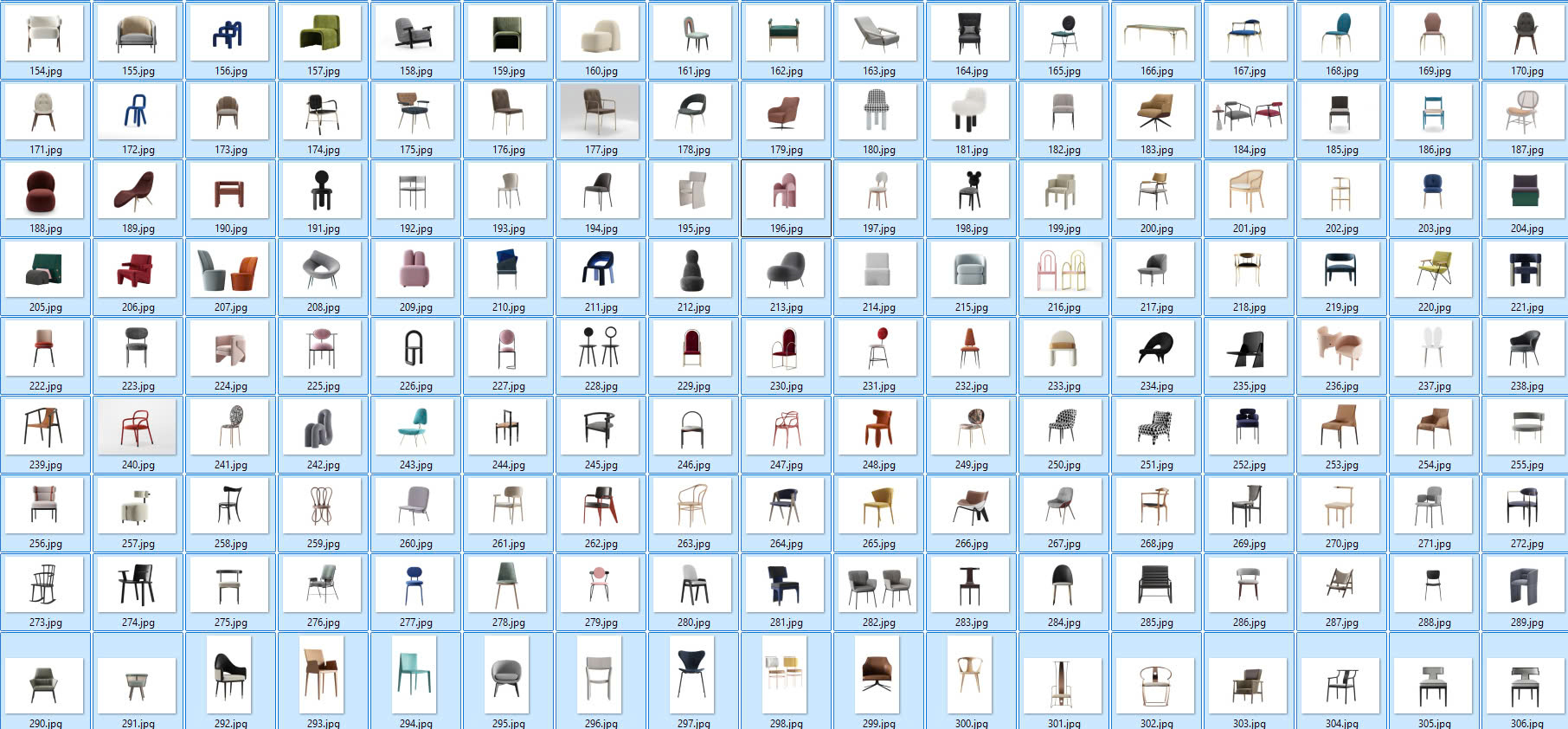Screen dimensions: 1568x729
Task: Click the mouse-ear black chair 198.jpg
Action: tap(971, 190)
